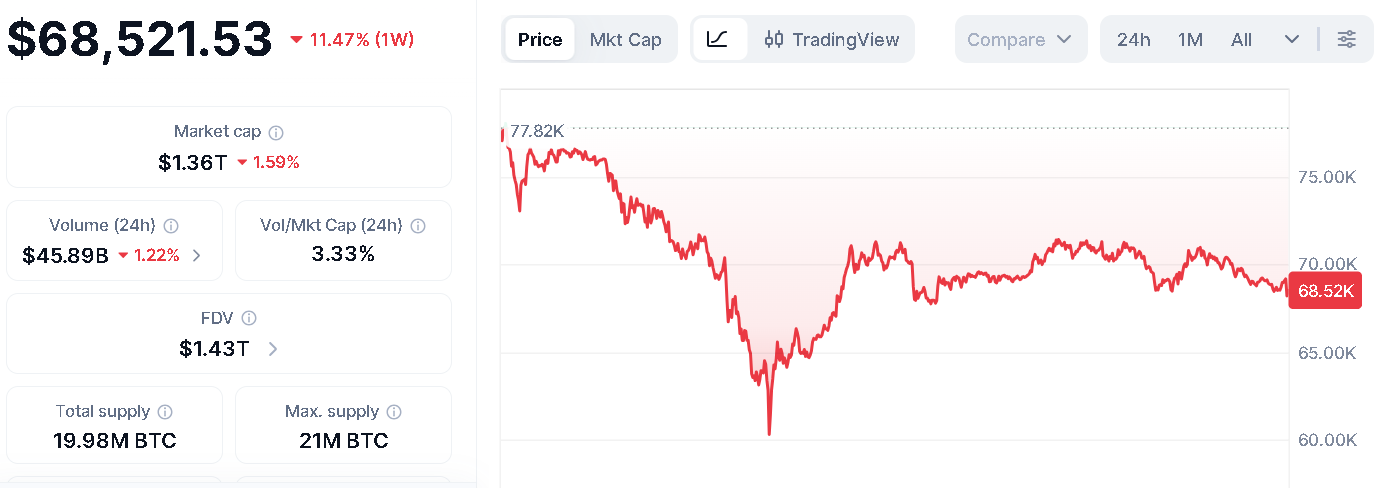
Task: Click the chart's lowest price dip point
Action: (769, 434)
